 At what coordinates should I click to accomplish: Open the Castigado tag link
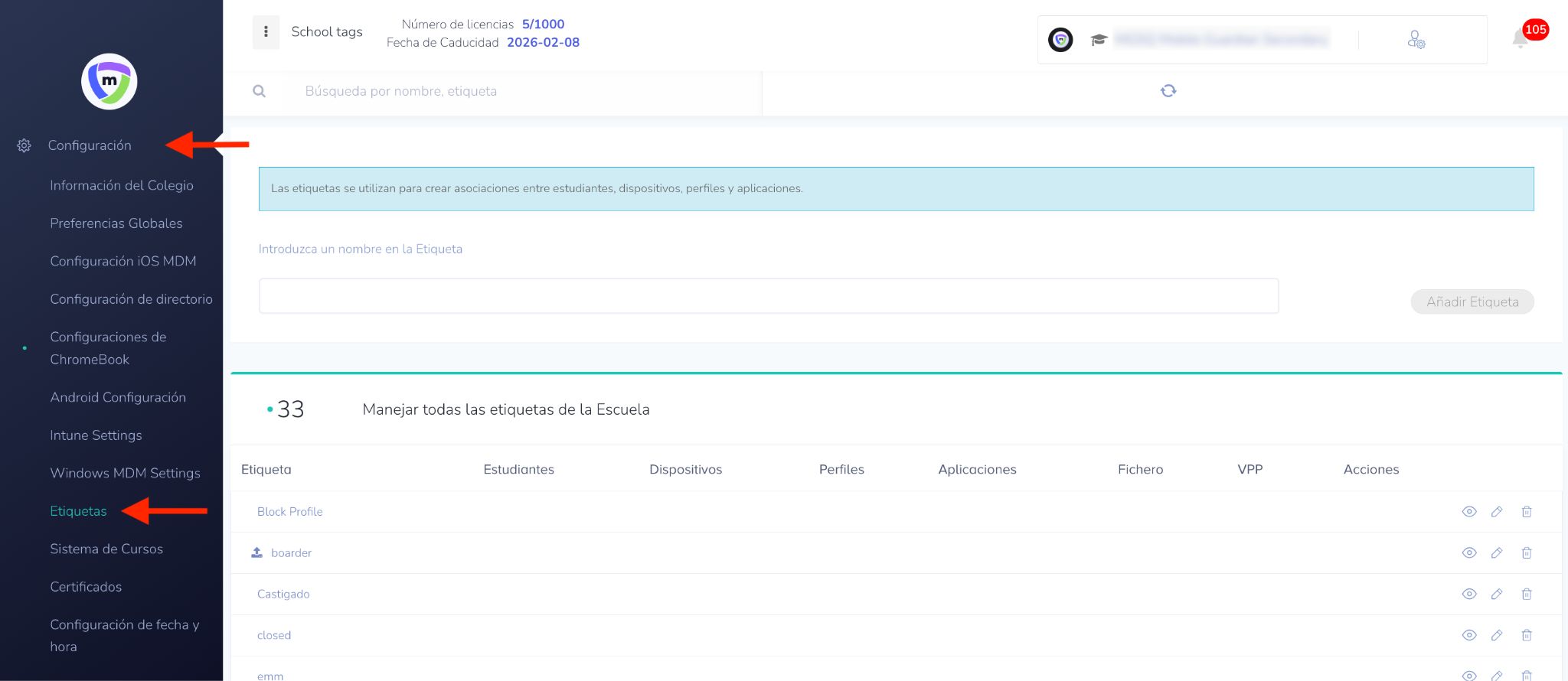tap(283, 595)
